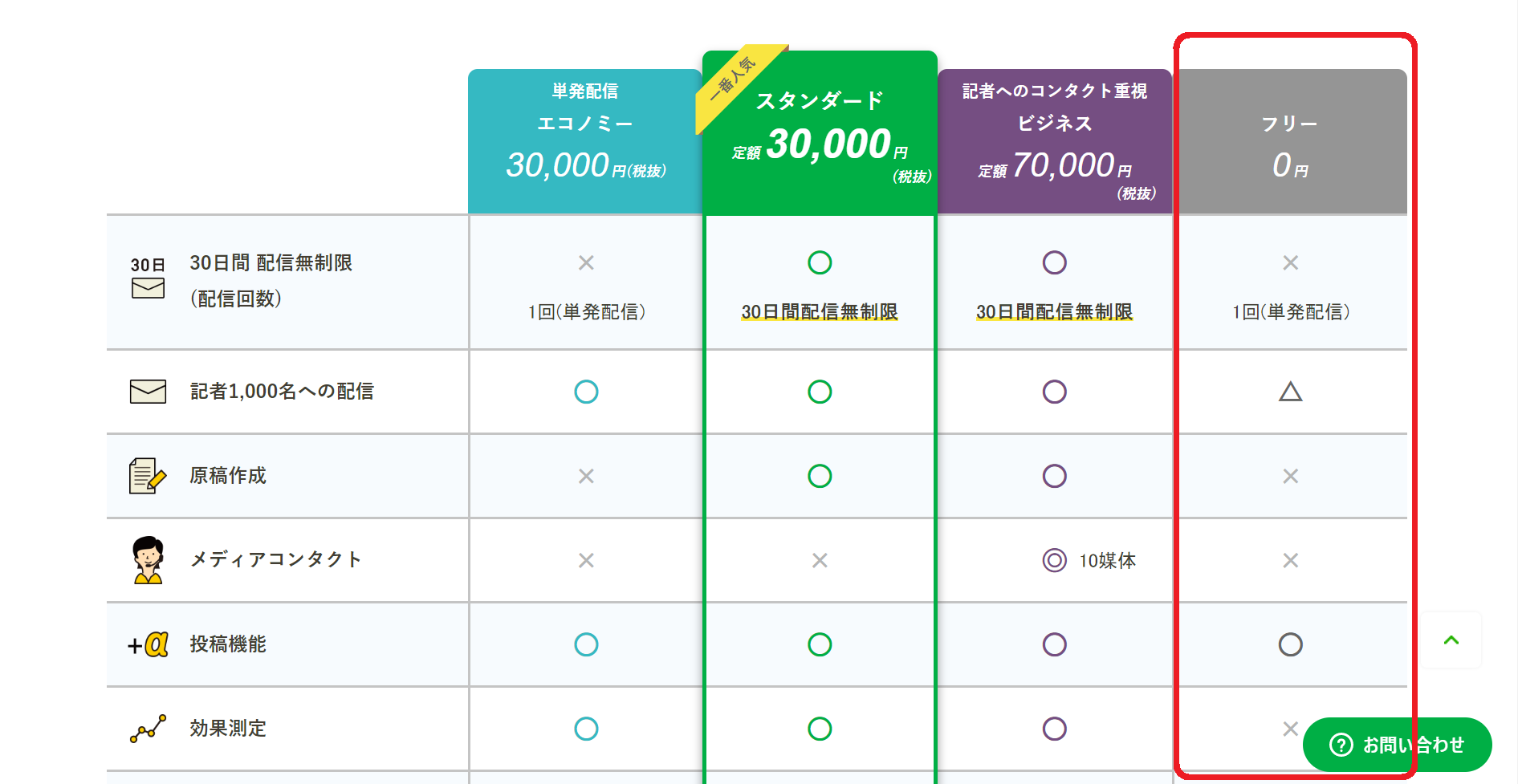
Task: Open the 30日間配信無制限 link under スタンダード
Action: point(820,312)
